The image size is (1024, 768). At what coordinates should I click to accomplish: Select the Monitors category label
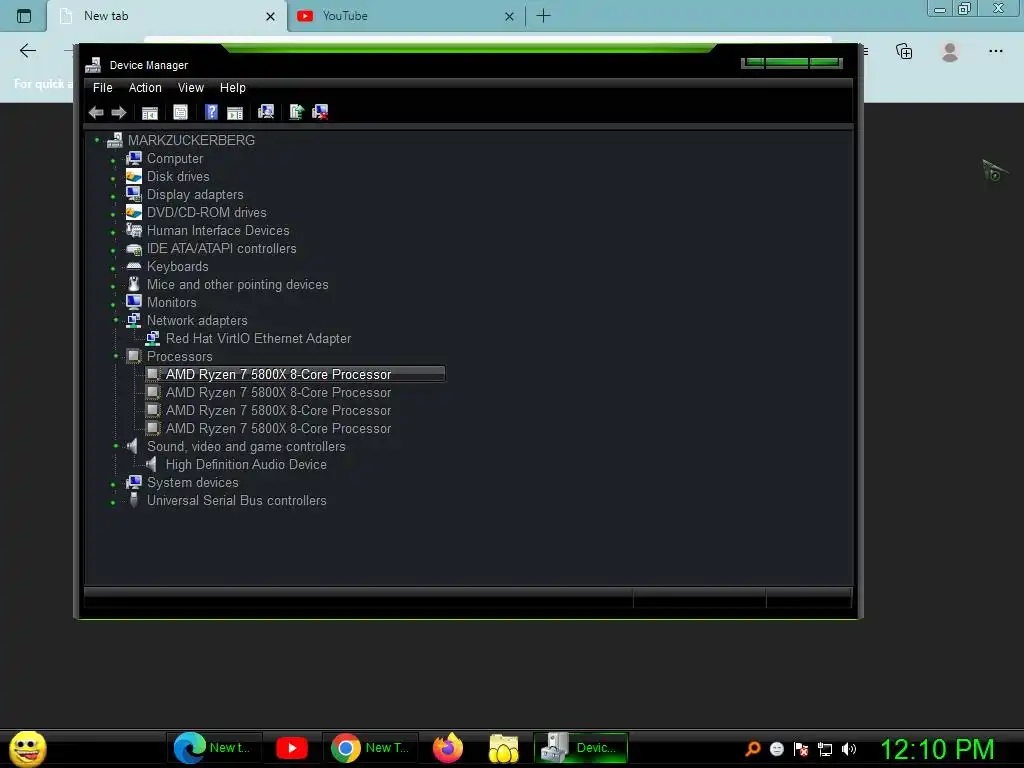pyautogui.click(x=171, y=302)
